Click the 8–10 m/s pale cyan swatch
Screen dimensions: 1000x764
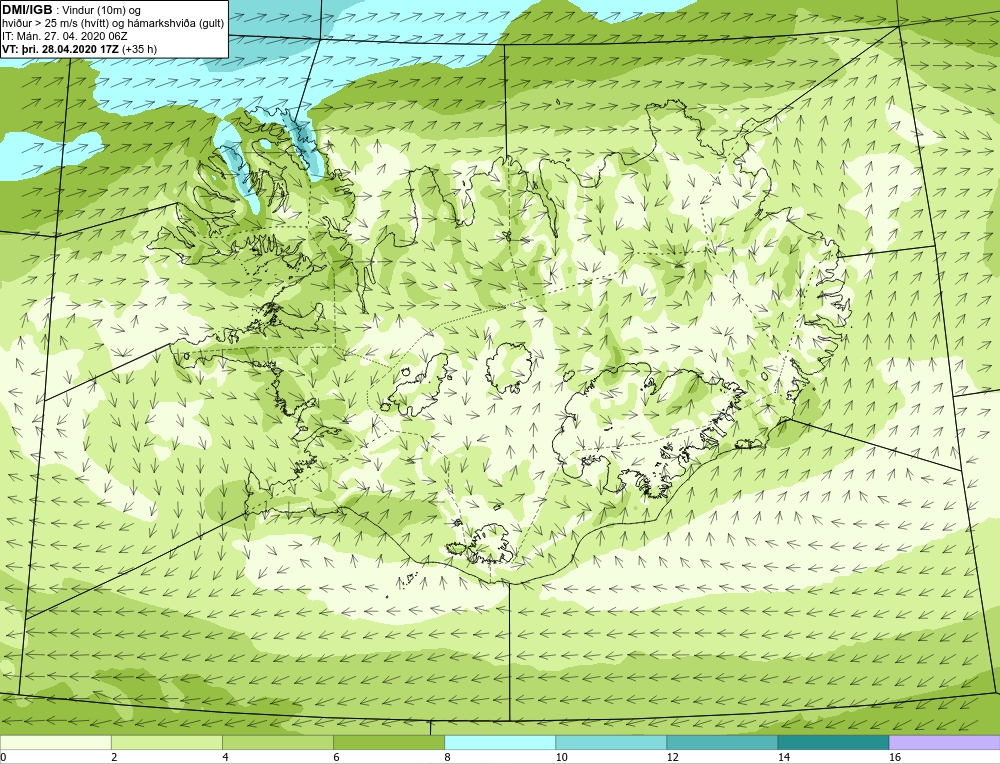click(500, 742)
